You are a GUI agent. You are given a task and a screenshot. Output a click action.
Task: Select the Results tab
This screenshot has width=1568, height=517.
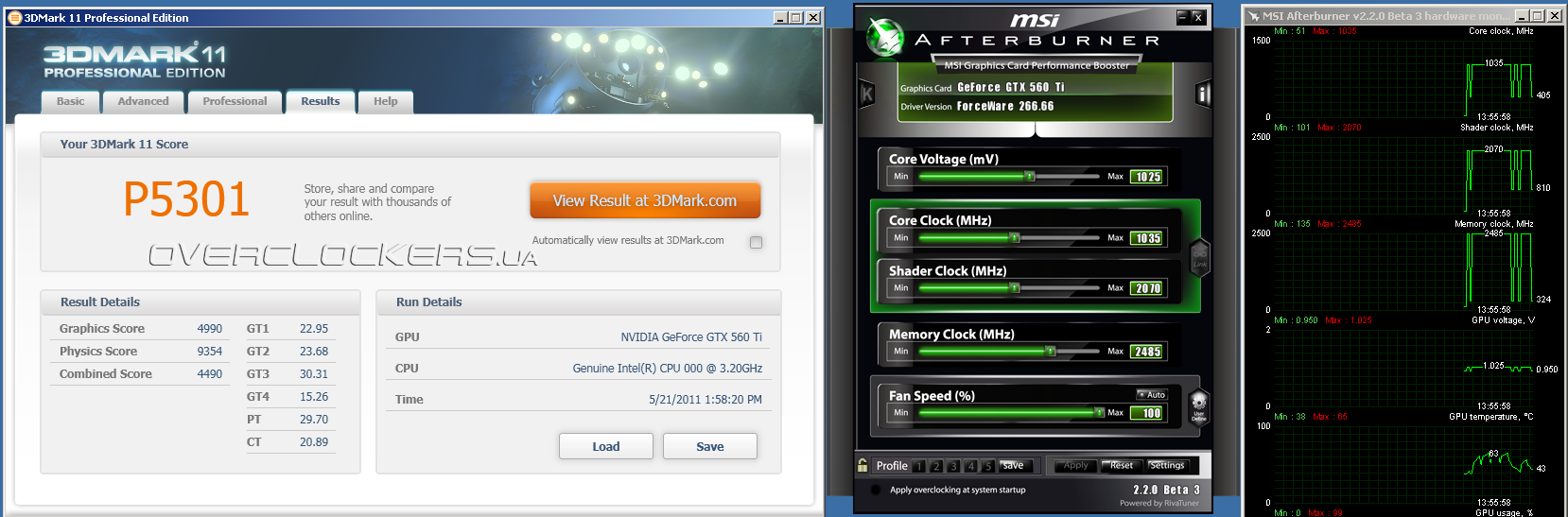(321, 101)
